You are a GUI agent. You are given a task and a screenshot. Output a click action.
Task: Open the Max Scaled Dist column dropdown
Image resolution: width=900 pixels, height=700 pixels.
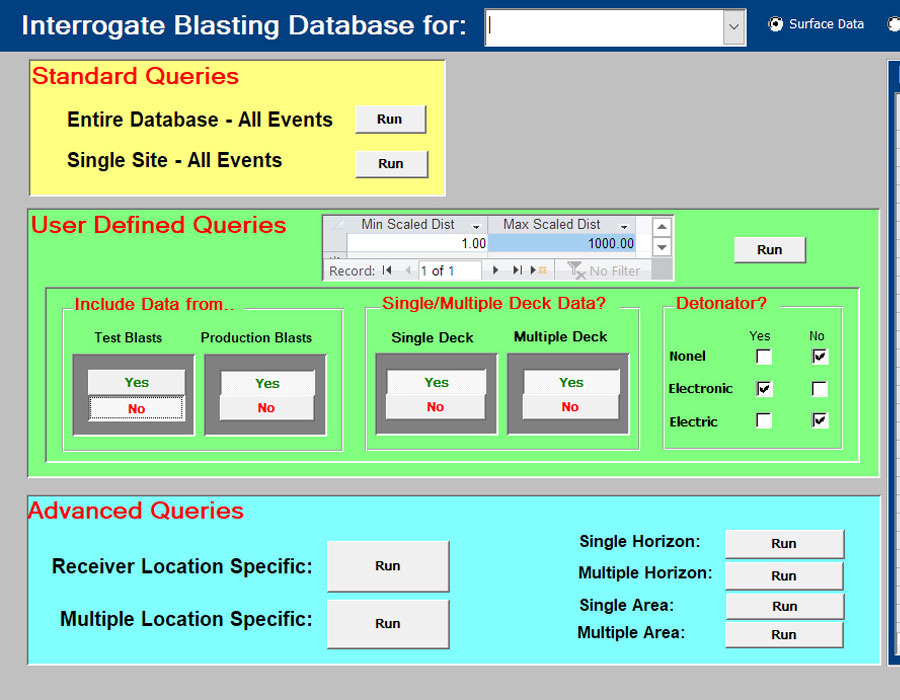[x=622, y=224]
